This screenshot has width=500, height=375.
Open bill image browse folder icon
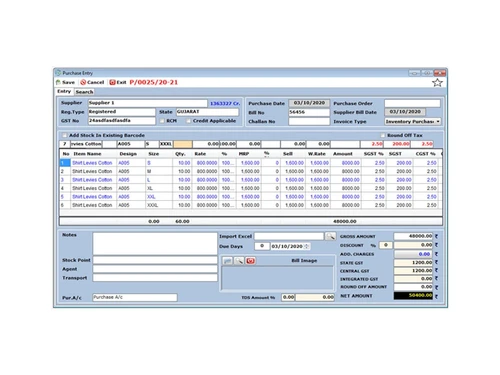228,261
